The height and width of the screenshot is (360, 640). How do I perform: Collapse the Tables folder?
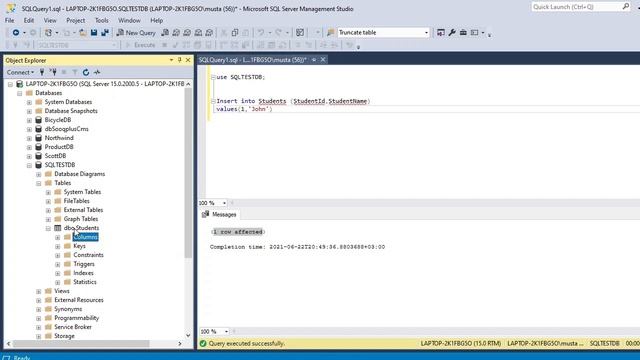coord(39,183)
